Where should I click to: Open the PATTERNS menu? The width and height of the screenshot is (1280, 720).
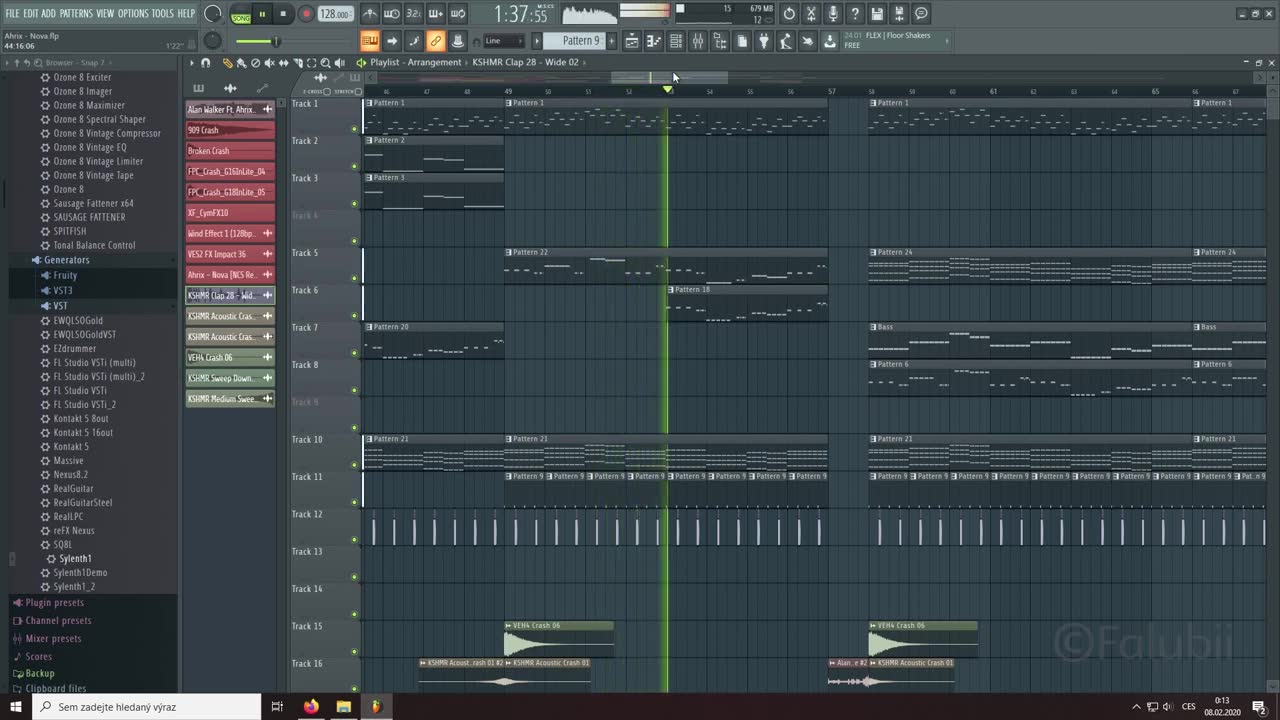tap(76, 13)
